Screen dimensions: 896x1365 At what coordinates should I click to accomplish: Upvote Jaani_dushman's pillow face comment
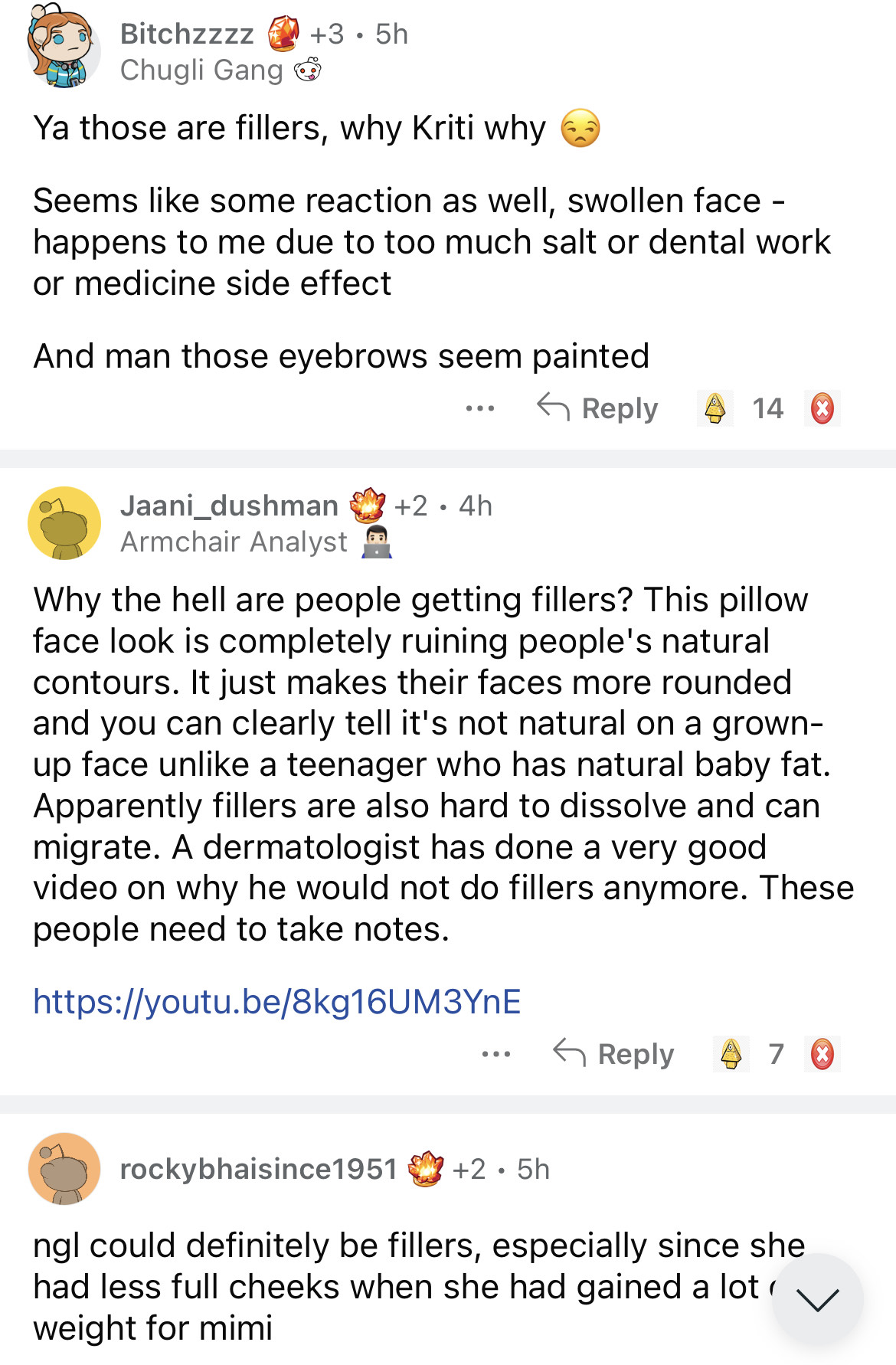coord(731,1054)
